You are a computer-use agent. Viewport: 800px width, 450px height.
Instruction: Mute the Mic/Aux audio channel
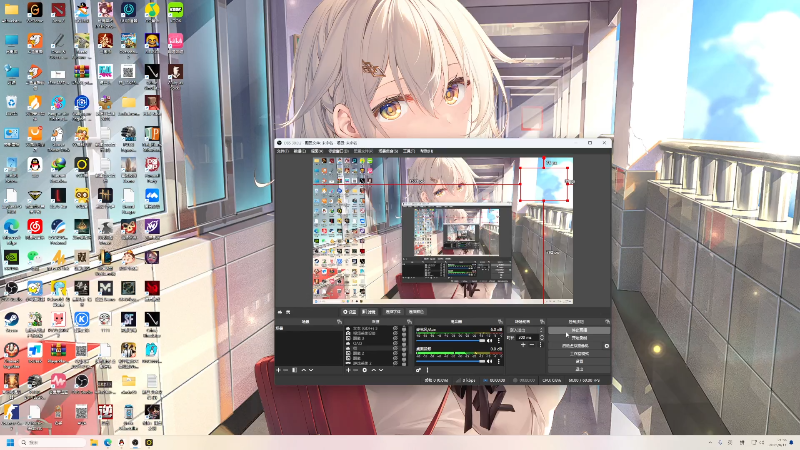click(x=489, y=340)
